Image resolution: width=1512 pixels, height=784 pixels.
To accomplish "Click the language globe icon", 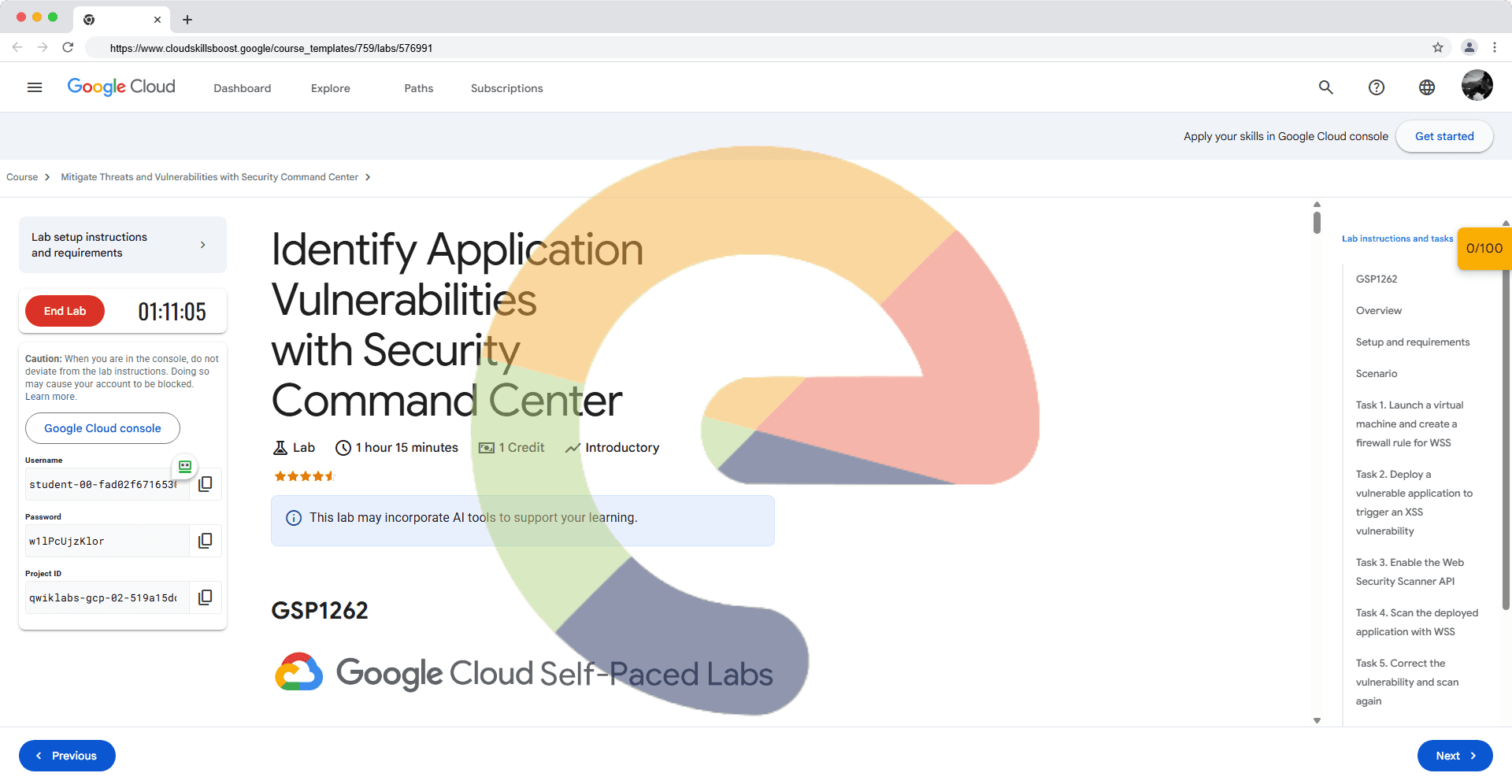I will [1427, 87].
